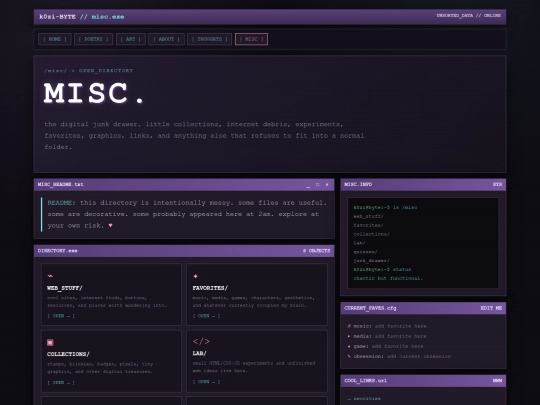Click lab/ in the terminal listing
The image size is (540, 405).
(359, 243)
